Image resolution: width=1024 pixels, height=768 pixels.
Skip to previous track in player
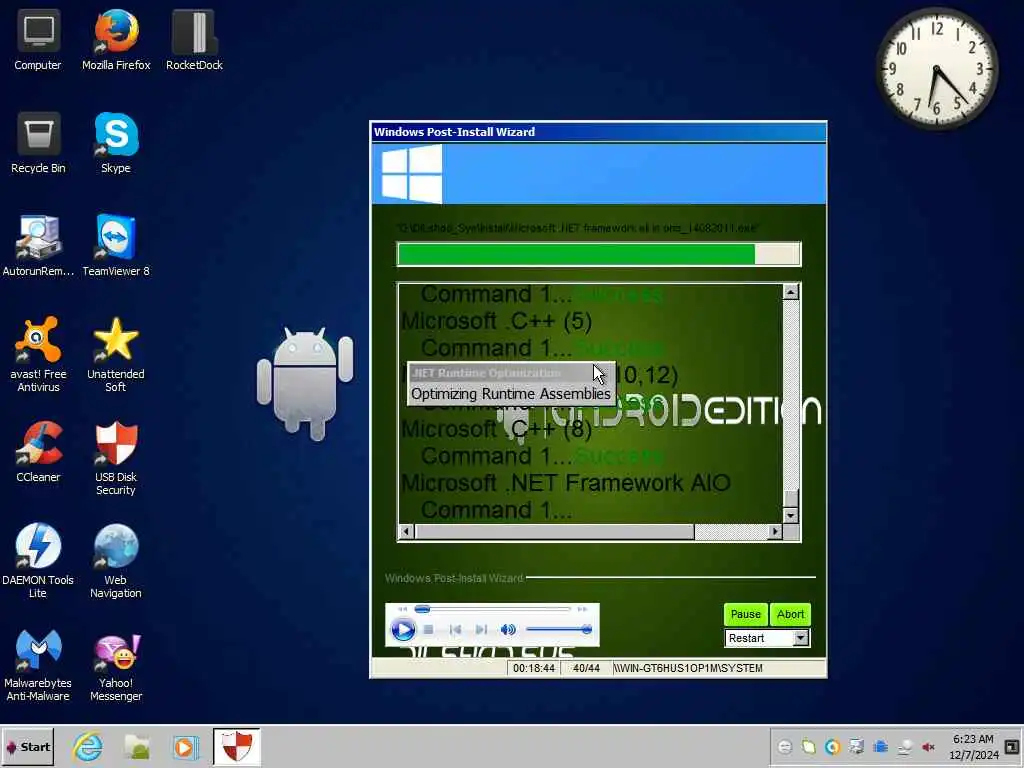point(455,630)
